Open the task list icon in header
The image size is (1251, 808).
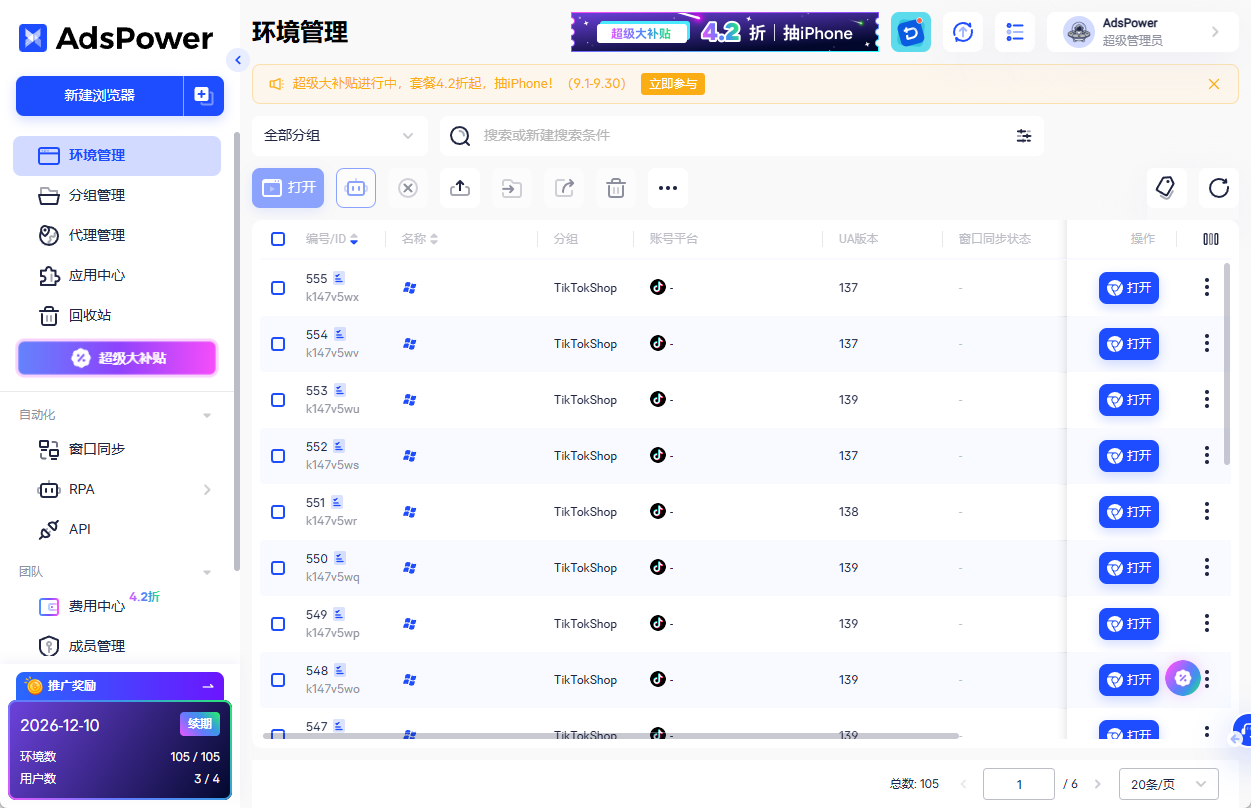pos(1015,32)
